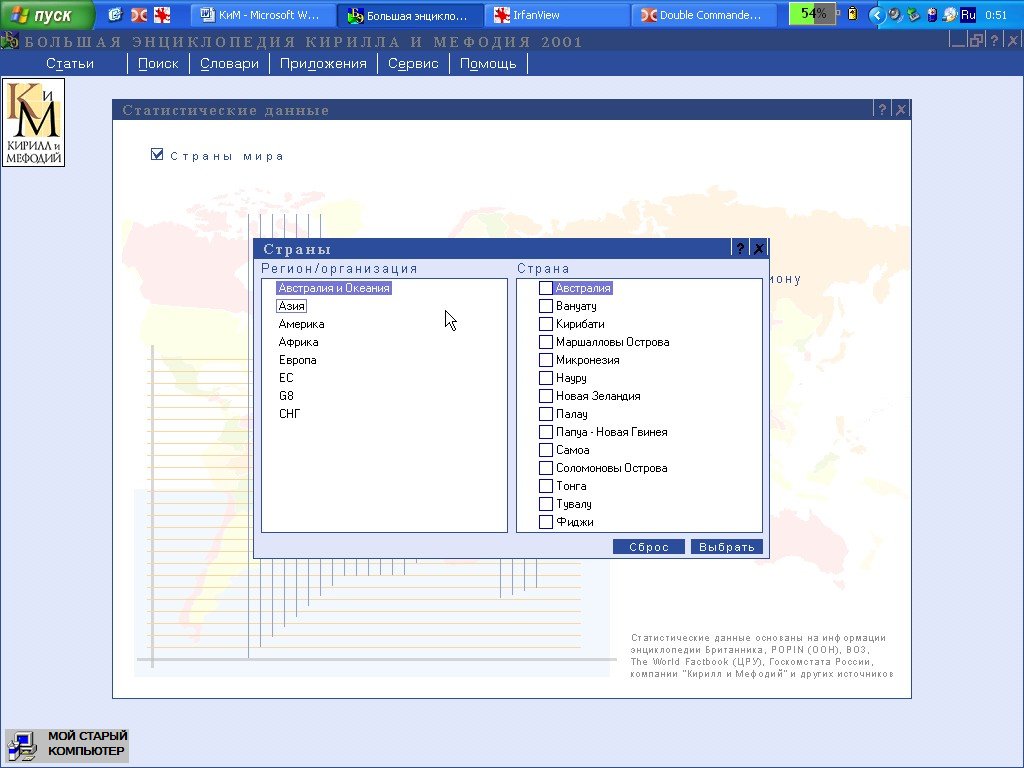
Task: Click the Ru language indicator in tray
Action: click(x=967, y=15)
